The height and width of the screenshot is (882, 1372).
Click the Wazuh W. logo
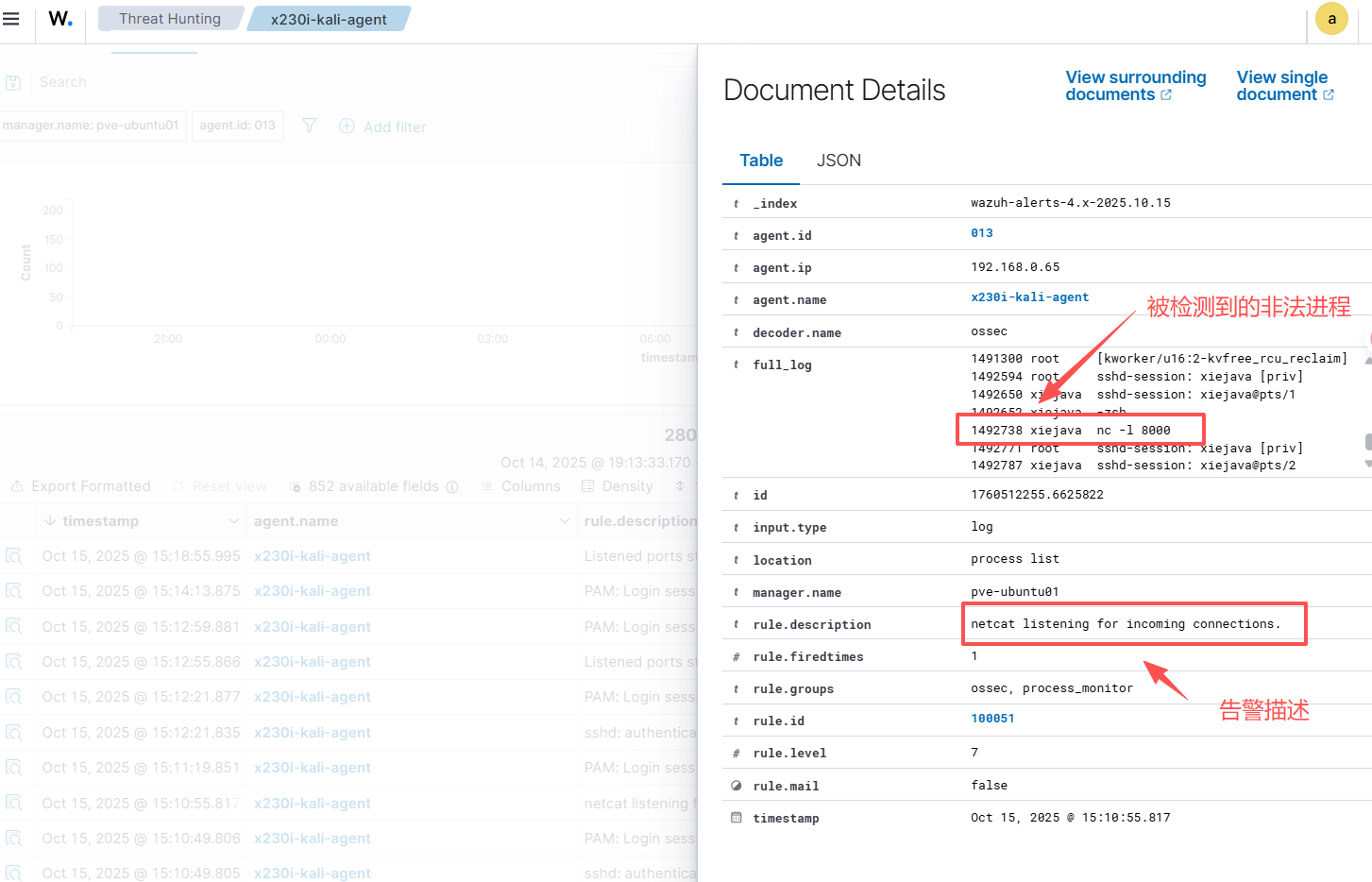coord(60,19)
